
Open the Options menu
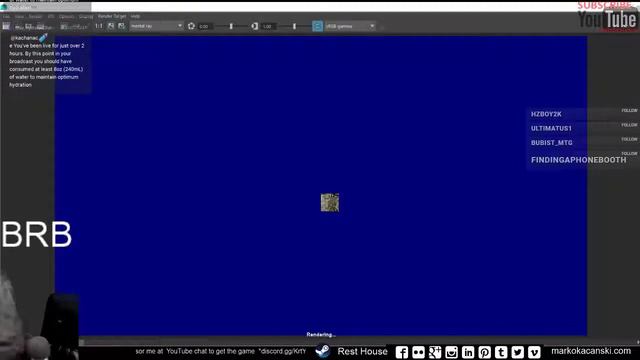coord(66,16)
